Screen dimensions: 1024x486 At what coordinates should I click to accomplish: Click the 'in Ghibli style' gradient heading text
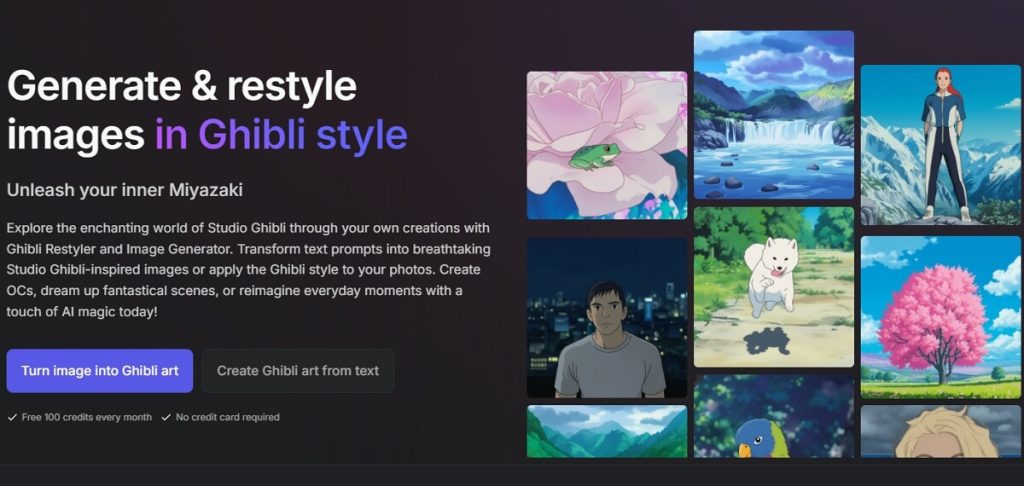pyautogui.click(x=281, y=134)
